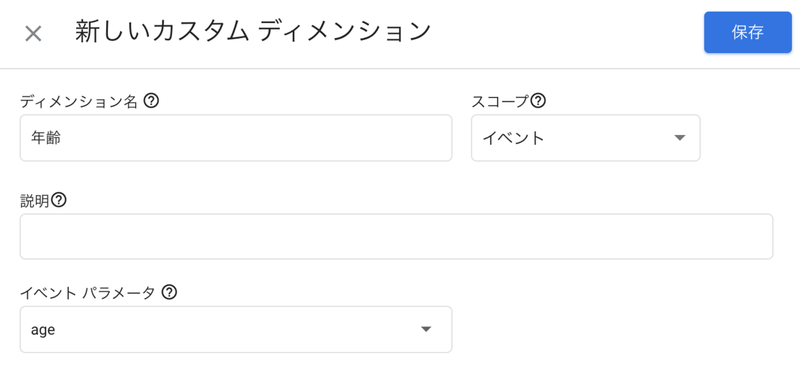This screenshot has width=800, height=375.
Task: Select the age value text
Action: coord(43,331)
